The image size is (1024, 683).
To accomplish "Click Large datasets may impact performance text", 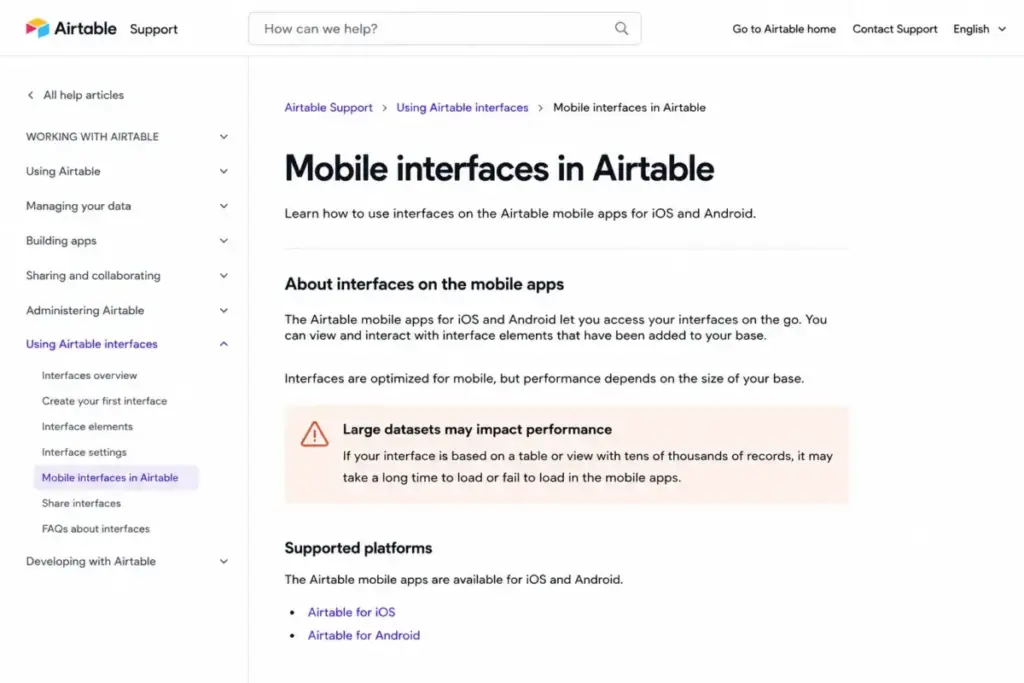I will click(x=477, y=430).
